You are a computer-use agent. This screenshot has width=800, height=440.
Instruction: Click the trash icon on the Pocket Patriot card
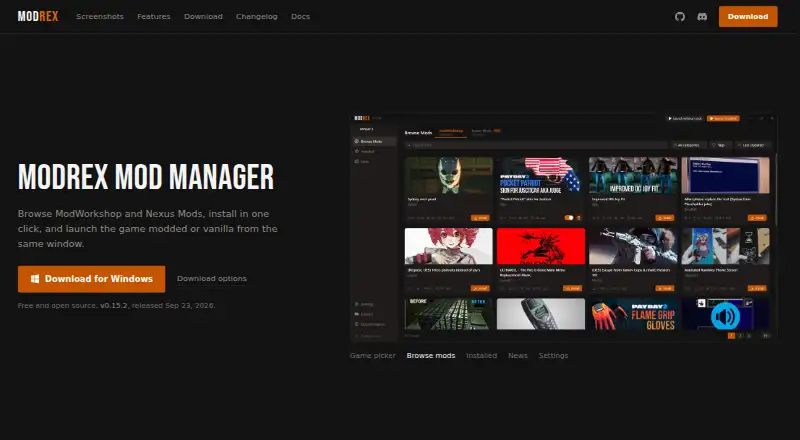point(579,217)
